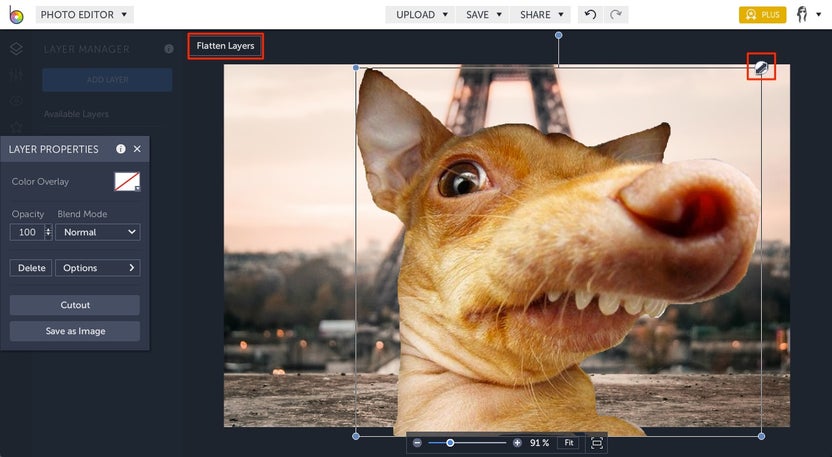Open the Upload menu
The image size is (832, 457).
point(421,15)
